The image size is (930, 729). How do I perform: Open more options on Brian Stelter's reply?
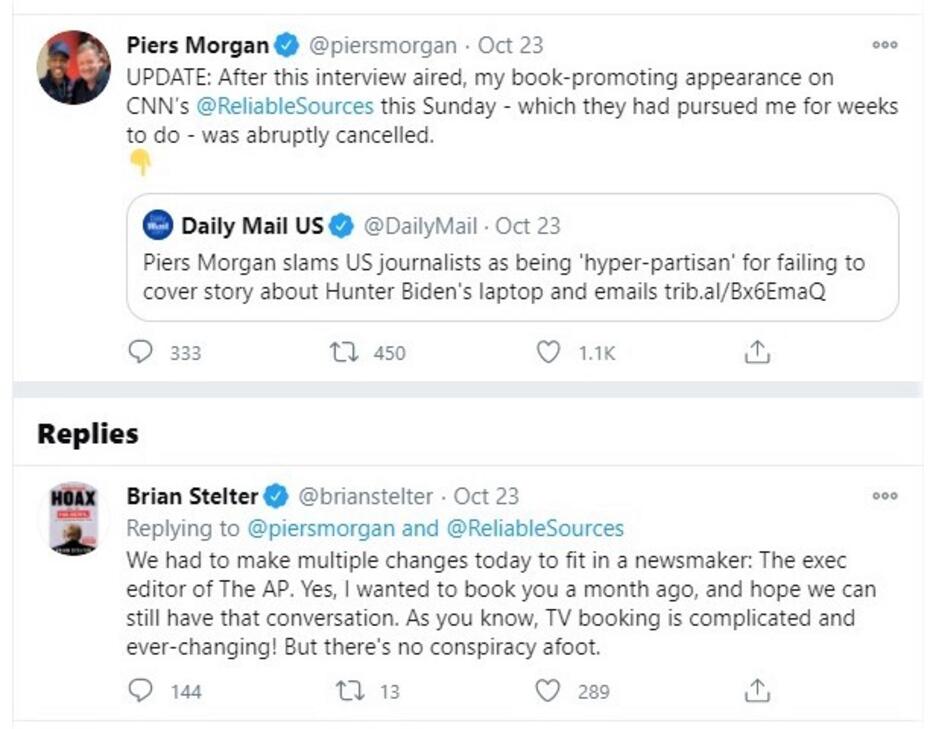(x=885, y=495)
